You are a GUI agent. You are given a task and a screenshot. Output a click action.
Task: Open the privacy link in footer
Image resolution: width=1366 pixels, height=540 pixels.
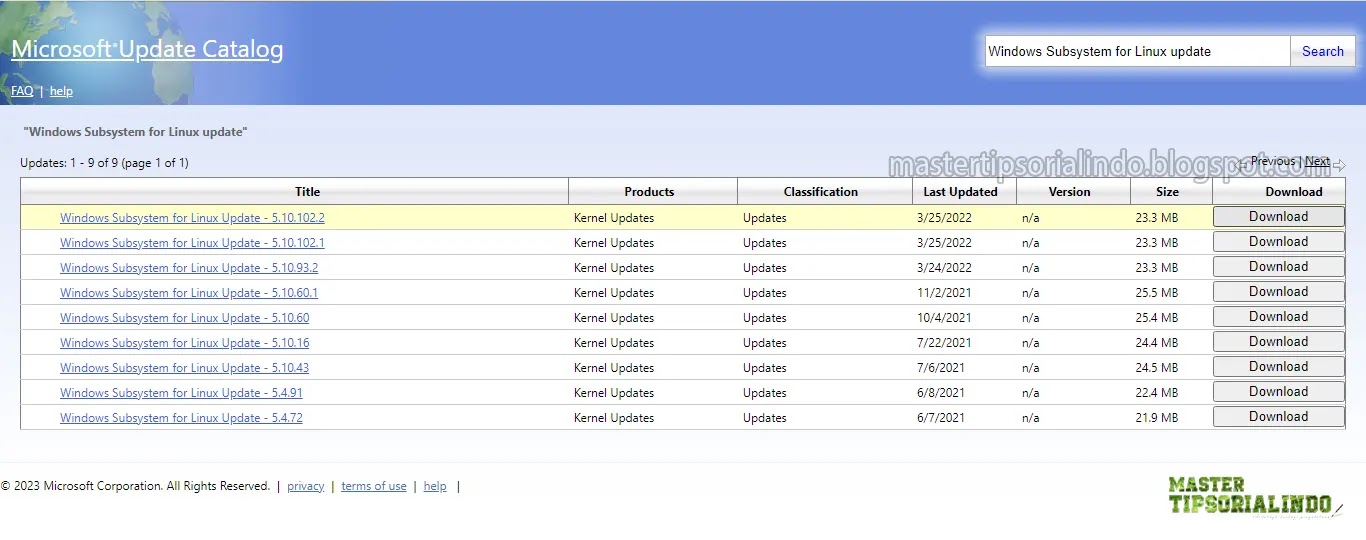pyautogui.click(x=305, y=486)
